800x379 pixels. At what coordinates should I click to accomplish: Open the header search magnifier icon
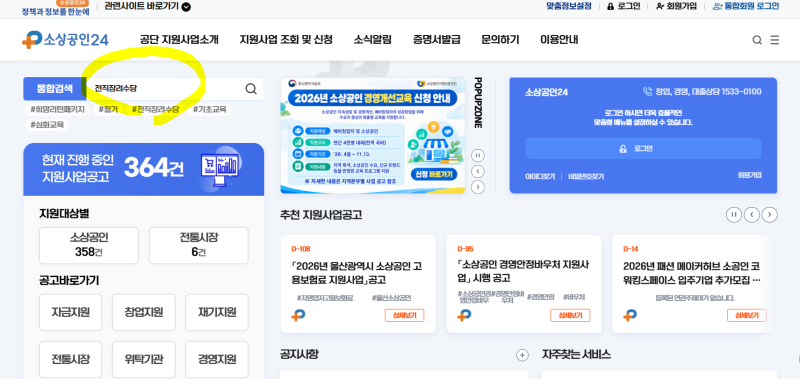[x=757, y=40]
